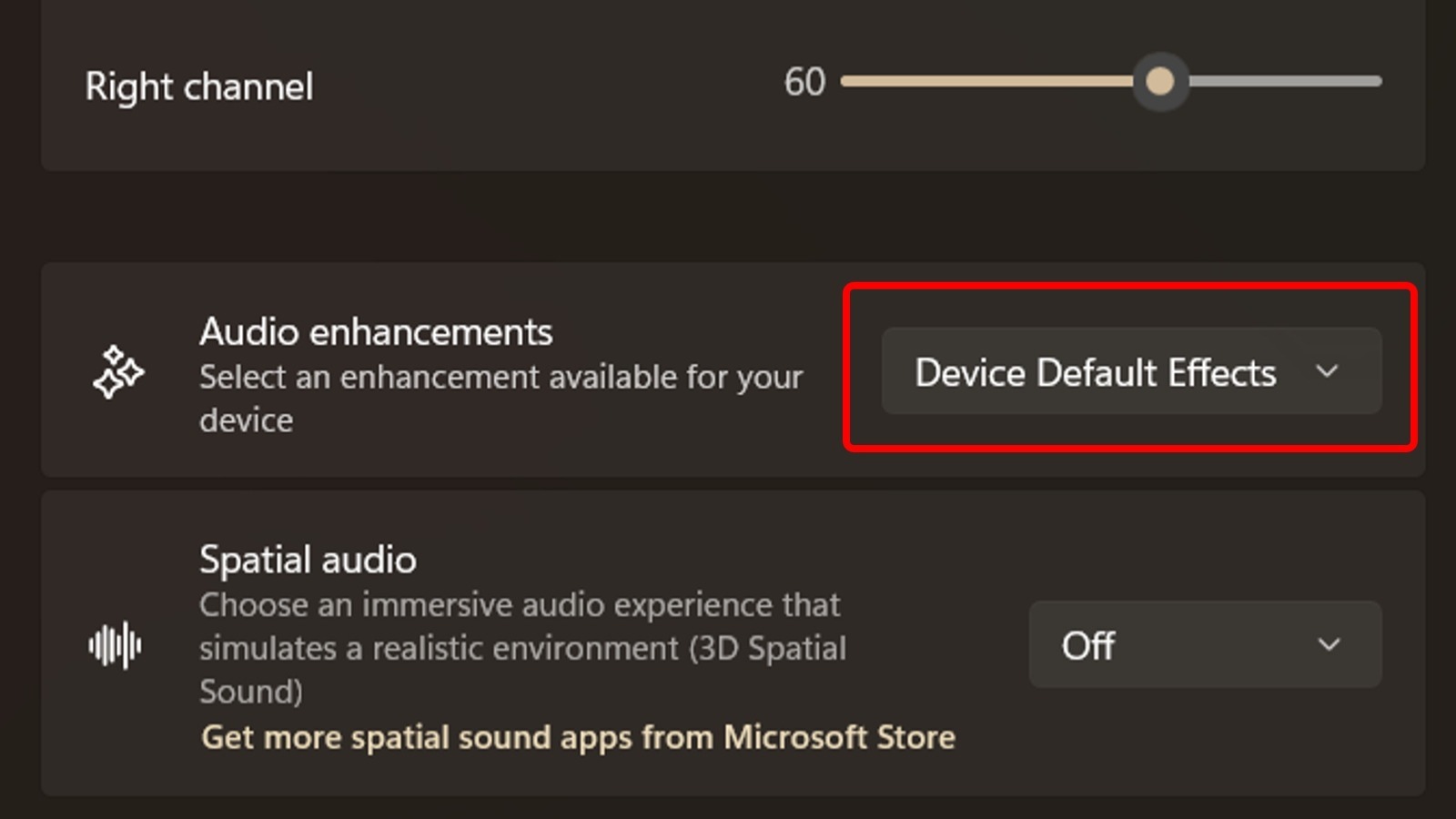This screenshot has width=1456, height=819.
Task: Open Get more spatial sound apps link
Action: click(577, 737)
